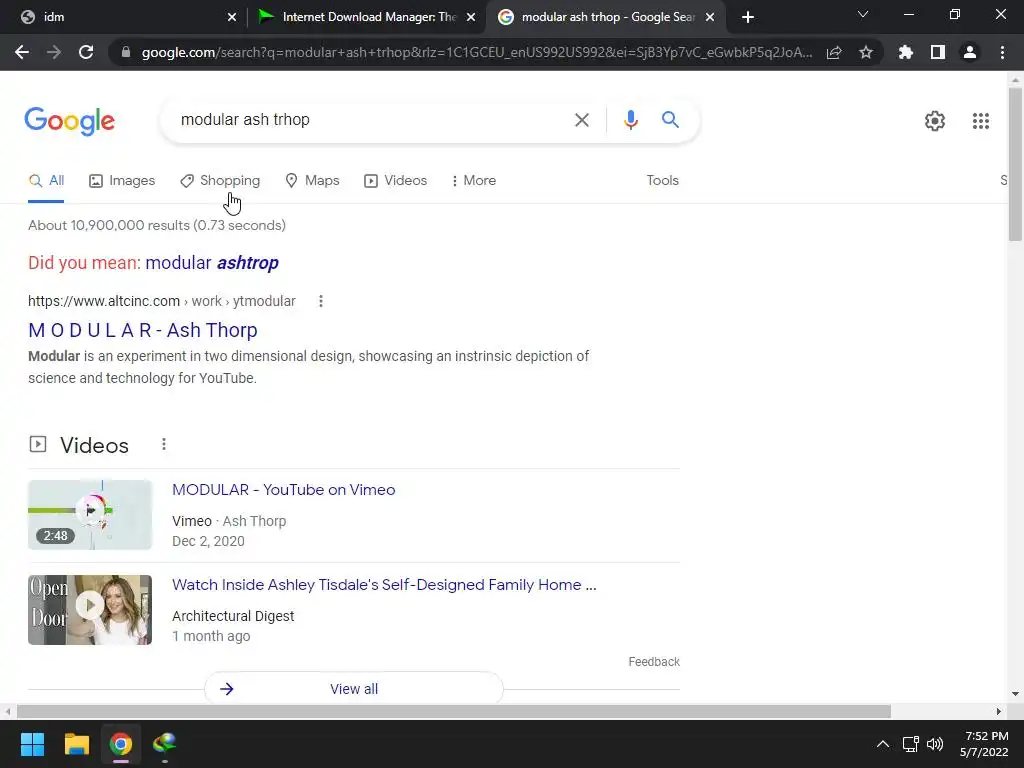Screen dimensions: 1024x768
Task: Open Ashley Tisdale's Family Home video link
Action: click(384, 584)
